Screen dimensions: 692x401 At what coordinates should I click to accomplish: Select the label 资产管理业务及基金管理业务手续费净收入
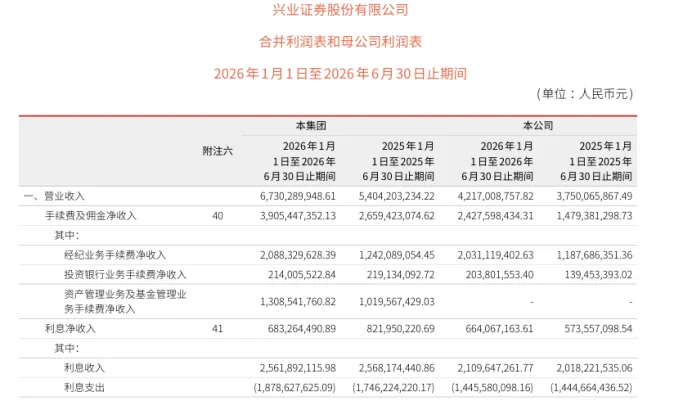point(125,302)
